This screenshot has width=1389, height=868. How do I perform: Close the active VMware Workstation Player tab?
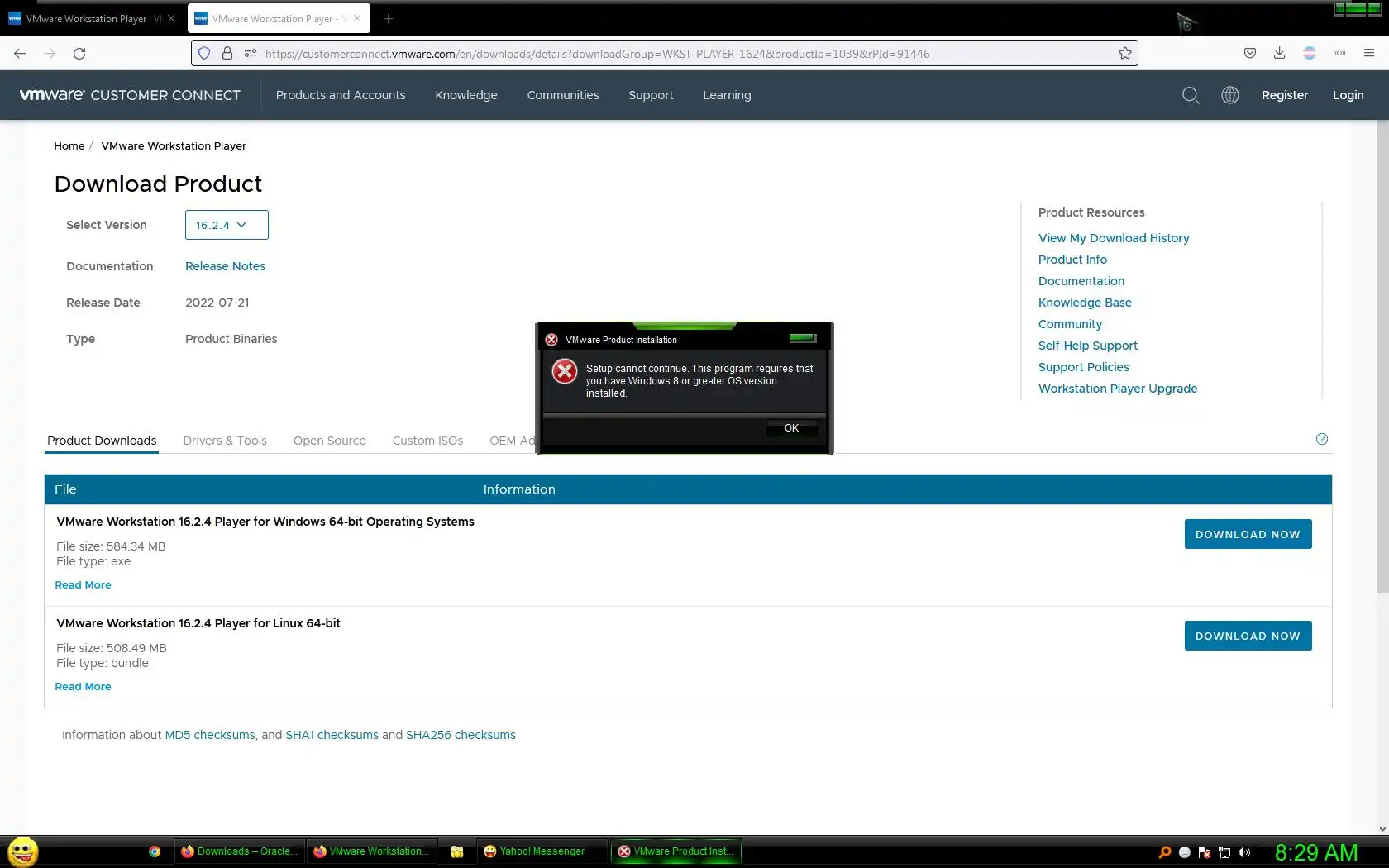pyautogui.click(x=357, y=18)
